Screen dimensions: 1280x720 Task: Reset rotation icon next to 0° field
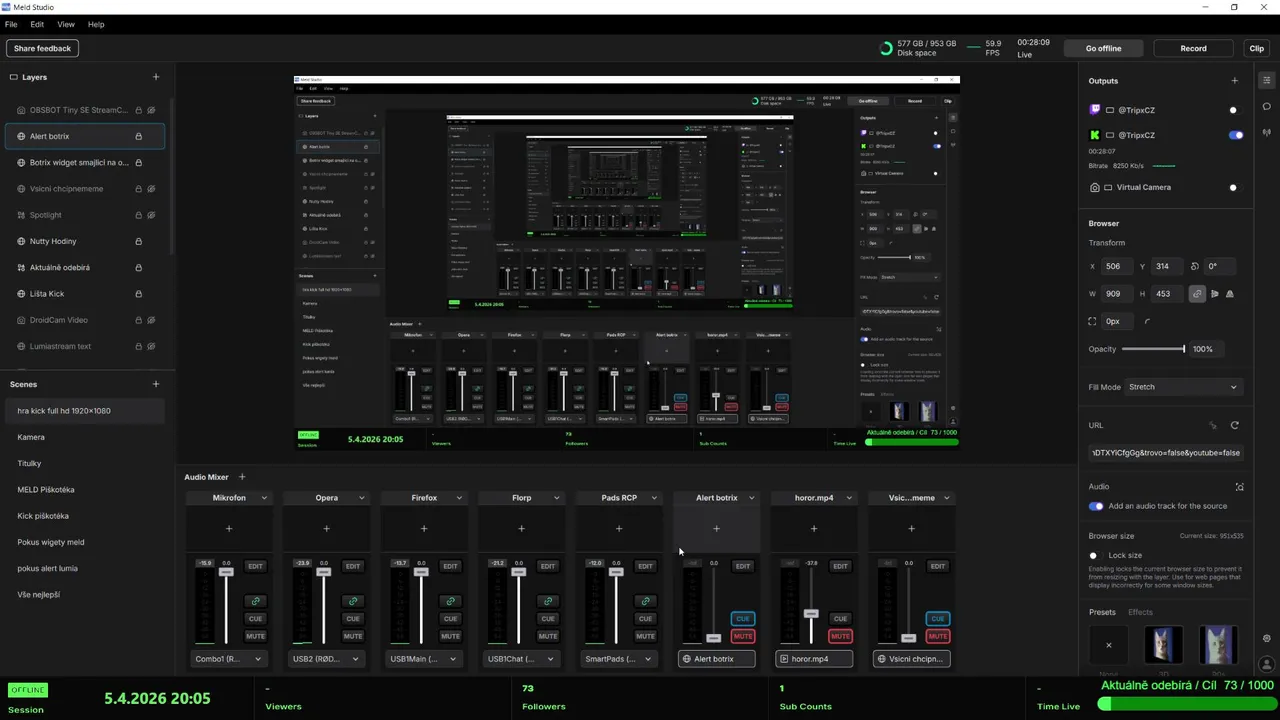pyautogui.click(x=1194, y=267)
